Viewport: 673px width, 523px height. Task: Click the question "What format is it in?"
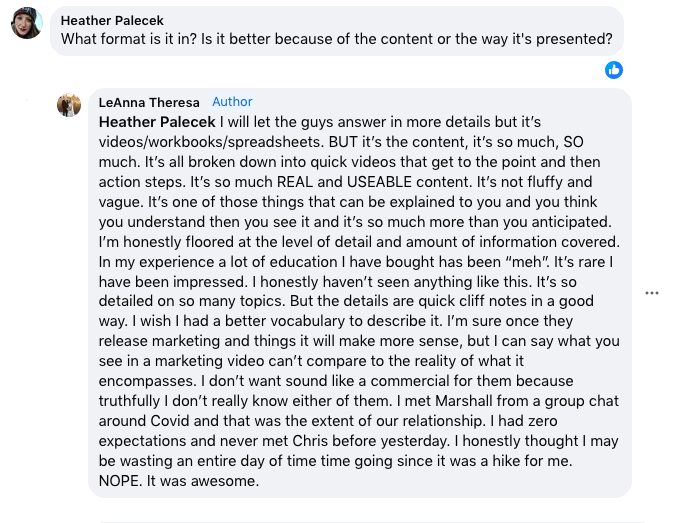(x=129, y=39)
